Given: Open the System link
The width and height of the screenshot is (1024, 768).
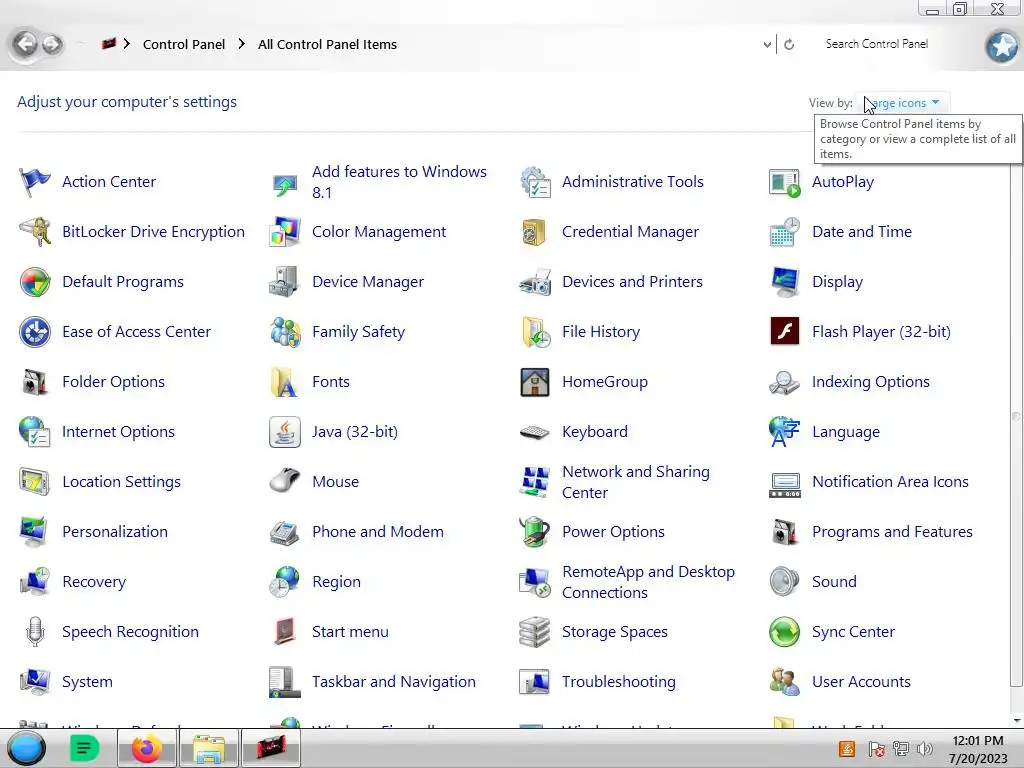Looking at the screenshot, I should (87, 682).
